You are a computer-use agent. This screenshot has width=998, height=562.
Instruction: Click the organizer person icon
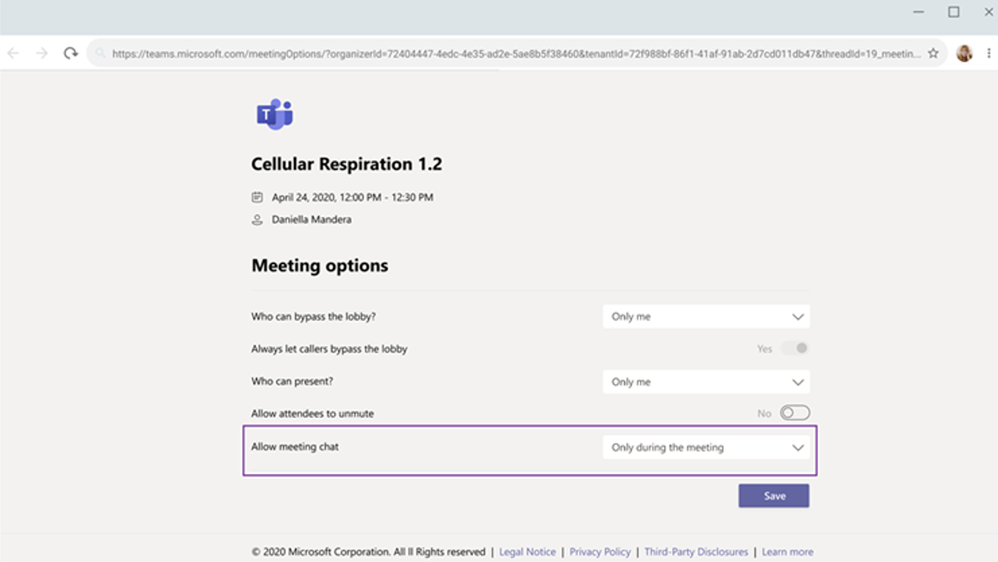tap(257, 220)
